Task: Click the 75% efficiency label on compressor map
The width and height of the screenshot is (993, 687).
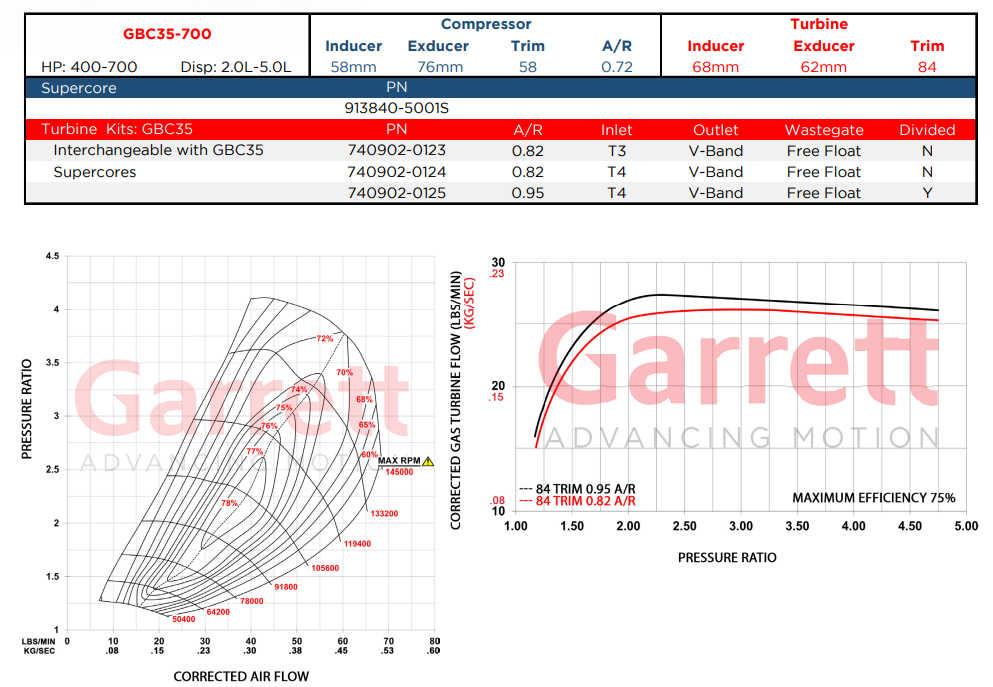Action: (x=284, y=408)
